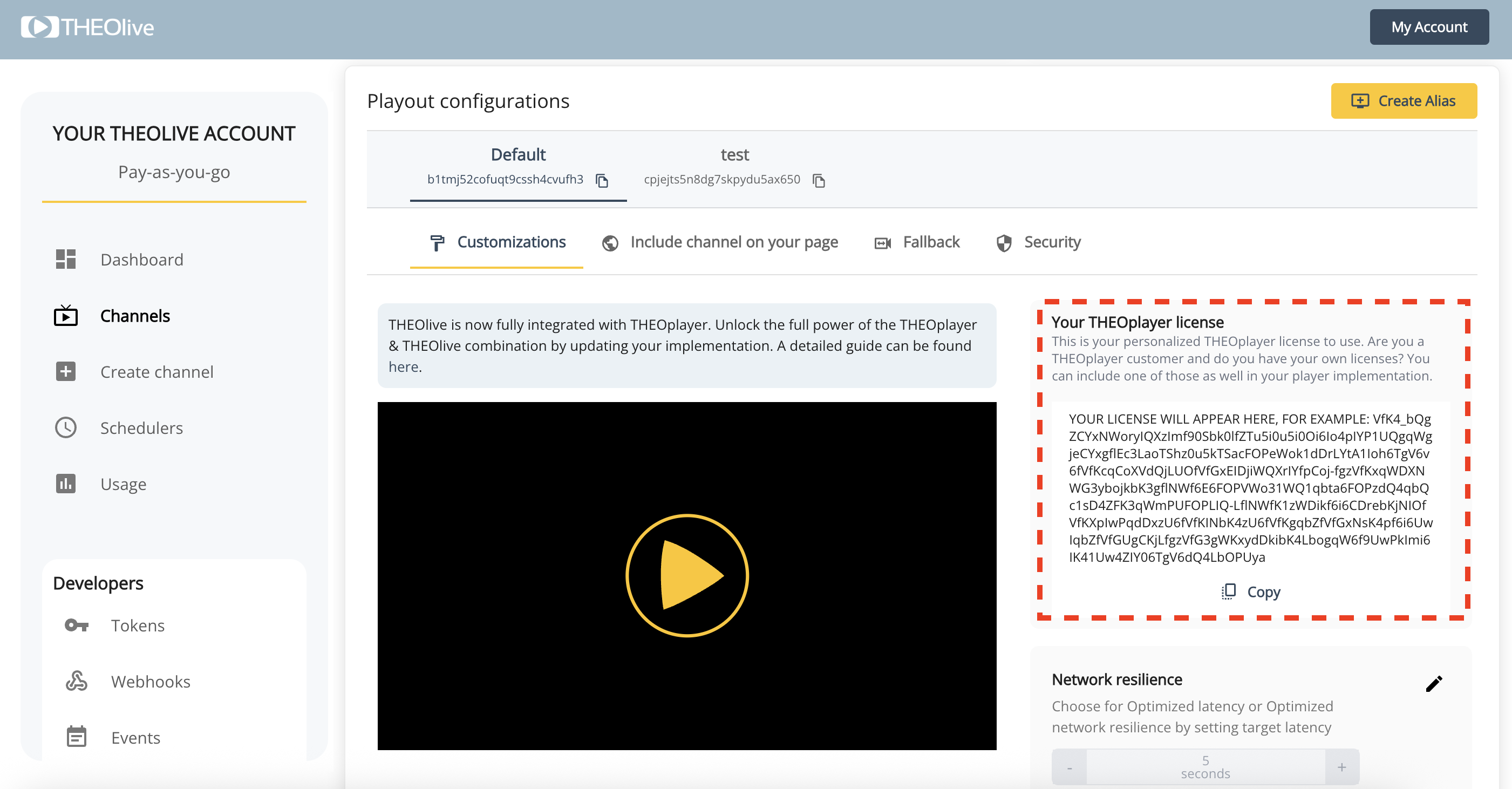Open Include channel on your page tab

[720, 242]
